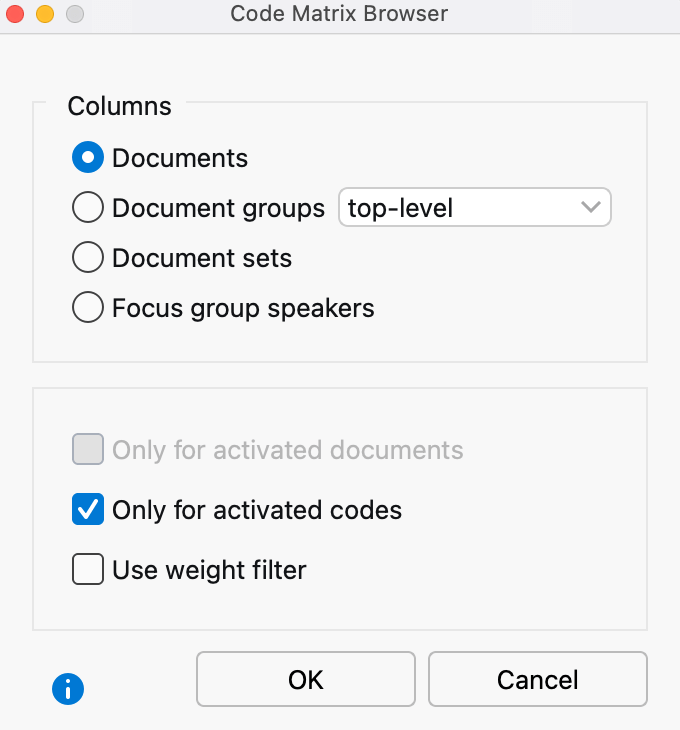The height and width of the screenshot is (730, 680).
Task: Open the top-level dropdown list
Action: (475, 207)
